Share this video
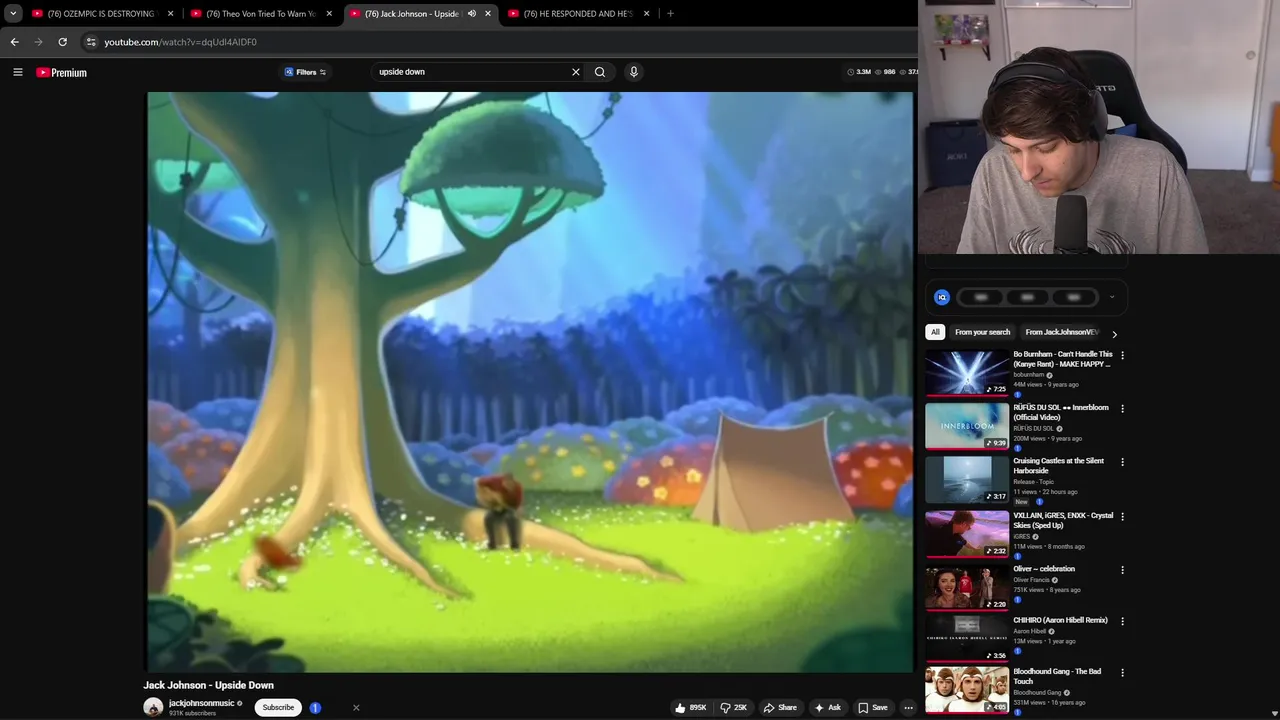The image size is (1280, 720). [780, 707]
